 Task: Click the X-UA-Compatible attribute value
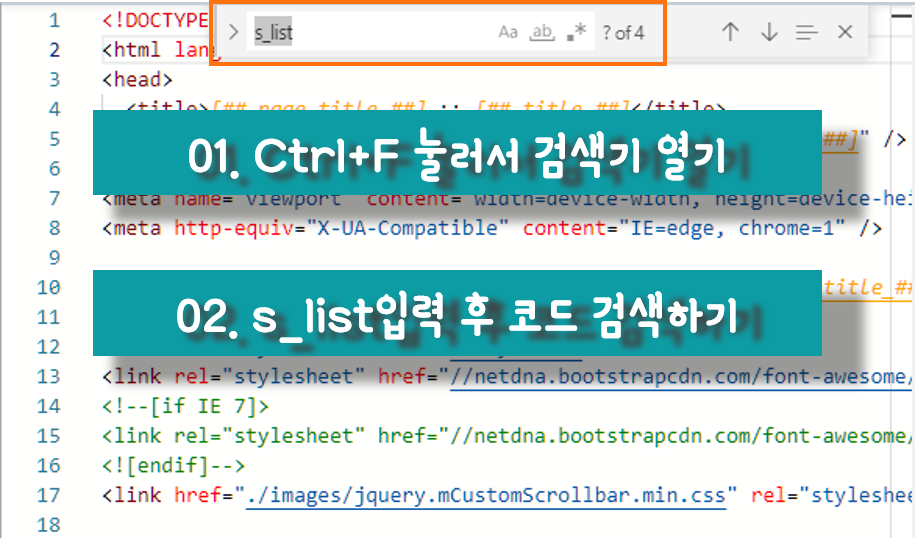[x=407, y=228]
